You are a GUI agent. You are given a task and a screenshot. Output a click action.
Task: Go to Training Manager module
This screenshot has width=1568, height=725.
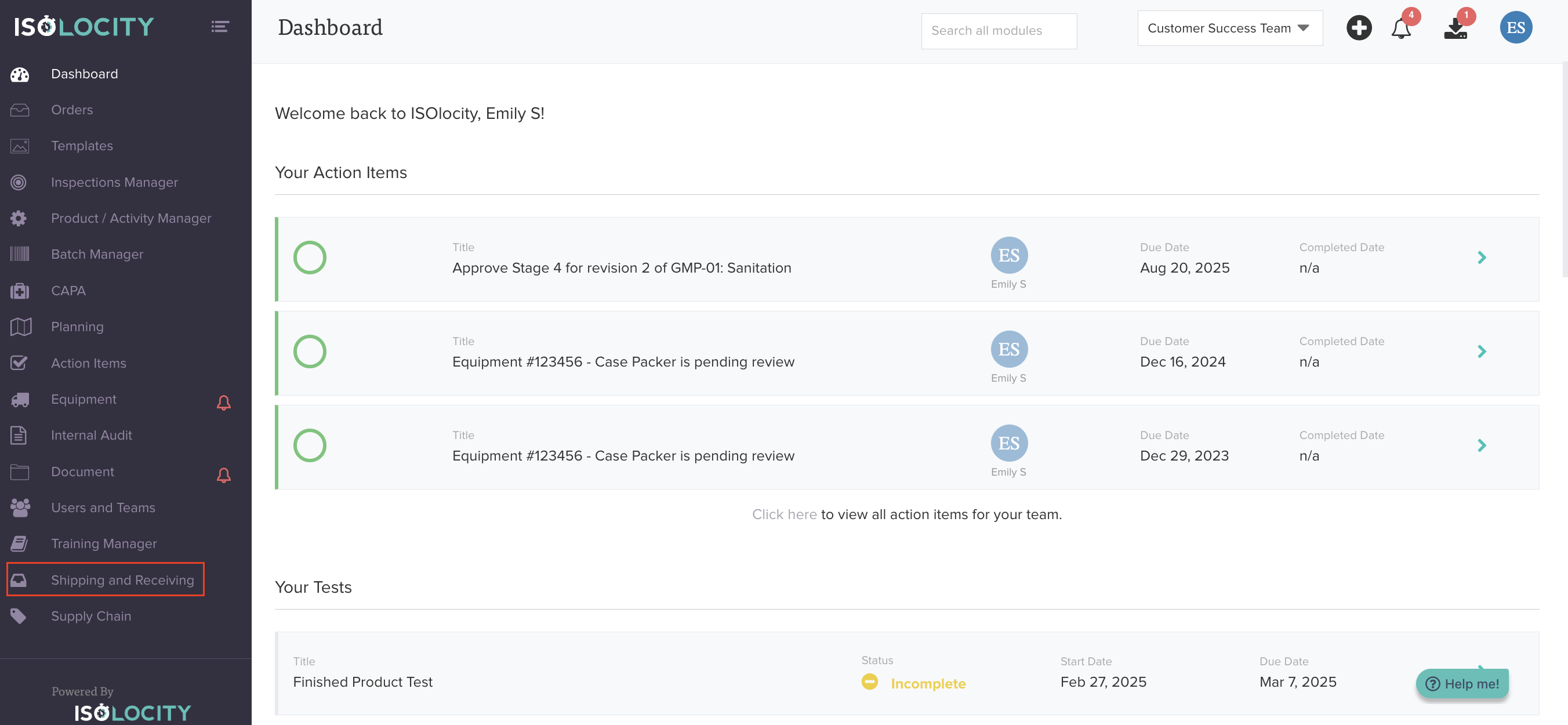103,543
